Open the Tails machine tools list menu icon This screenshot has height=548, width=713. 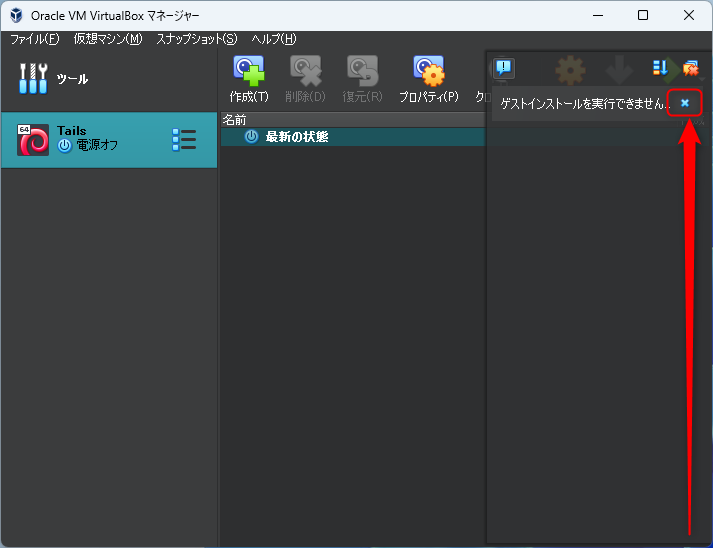(184, 140)
